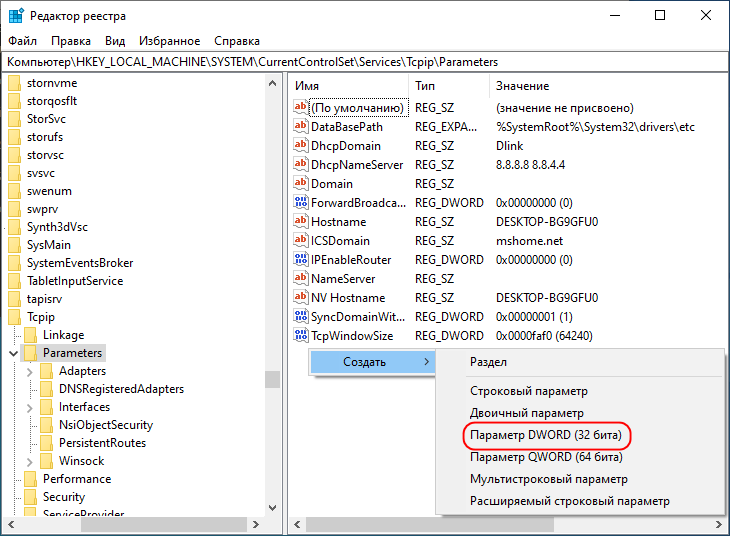This screenshot has width=730, height=536.
Task: Click the string icon beside NV Hostname
Action: click(300, 297)
